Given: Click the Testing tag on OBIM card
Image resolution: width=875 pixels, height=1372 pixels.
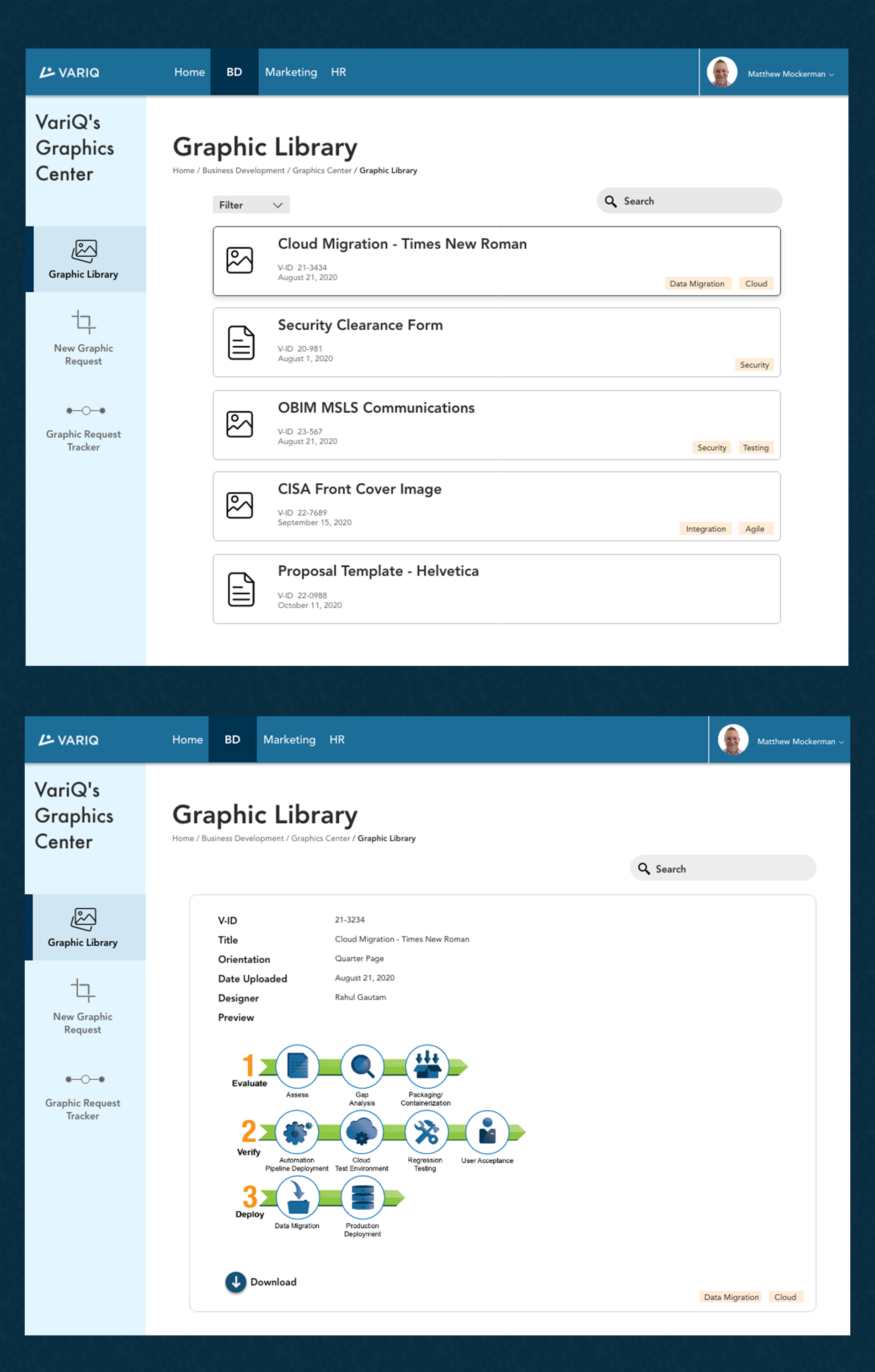Looking at the screenshot, I should tap(755, 448).
